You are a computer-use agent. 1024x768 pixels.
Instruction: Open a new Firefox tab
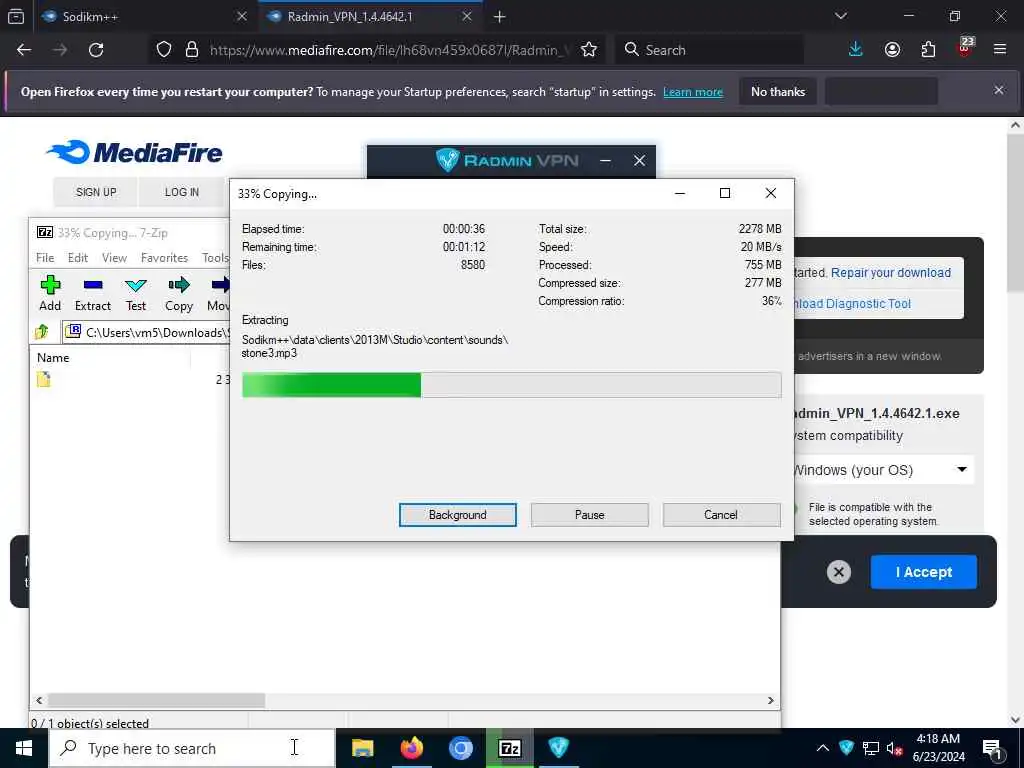pos(500,17)
